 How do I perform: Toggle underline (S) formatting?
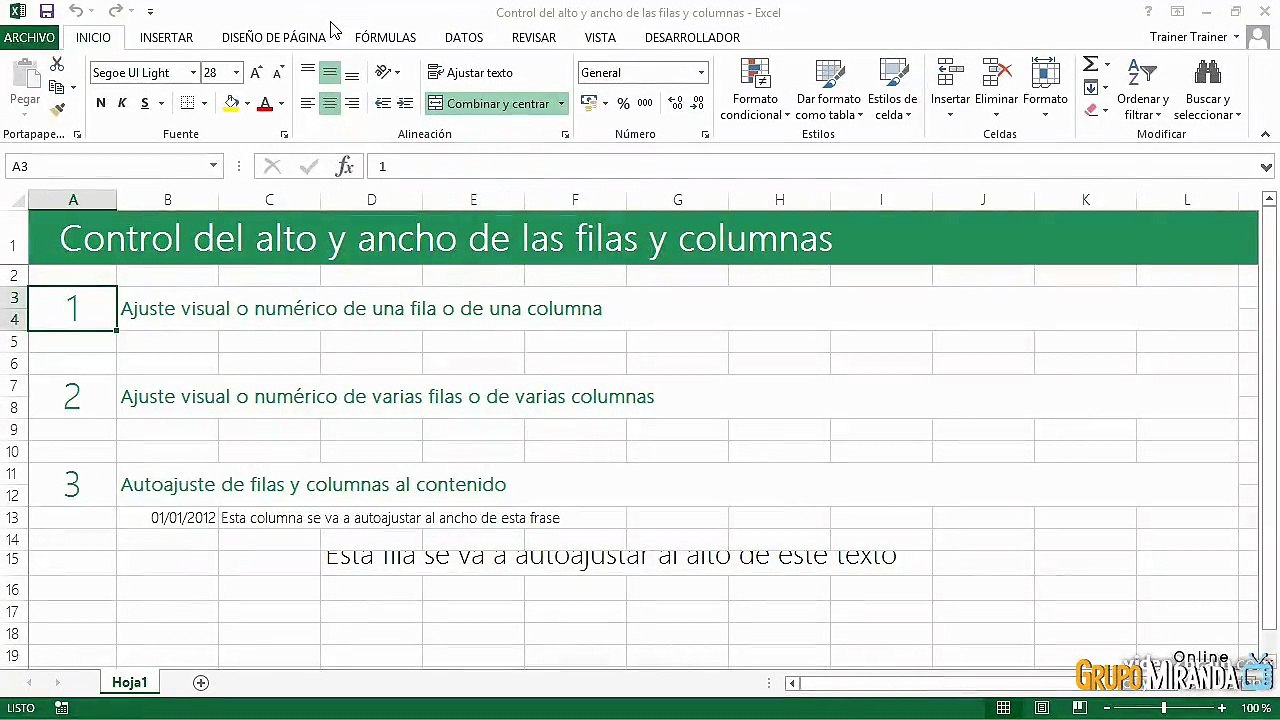[145, 103]
